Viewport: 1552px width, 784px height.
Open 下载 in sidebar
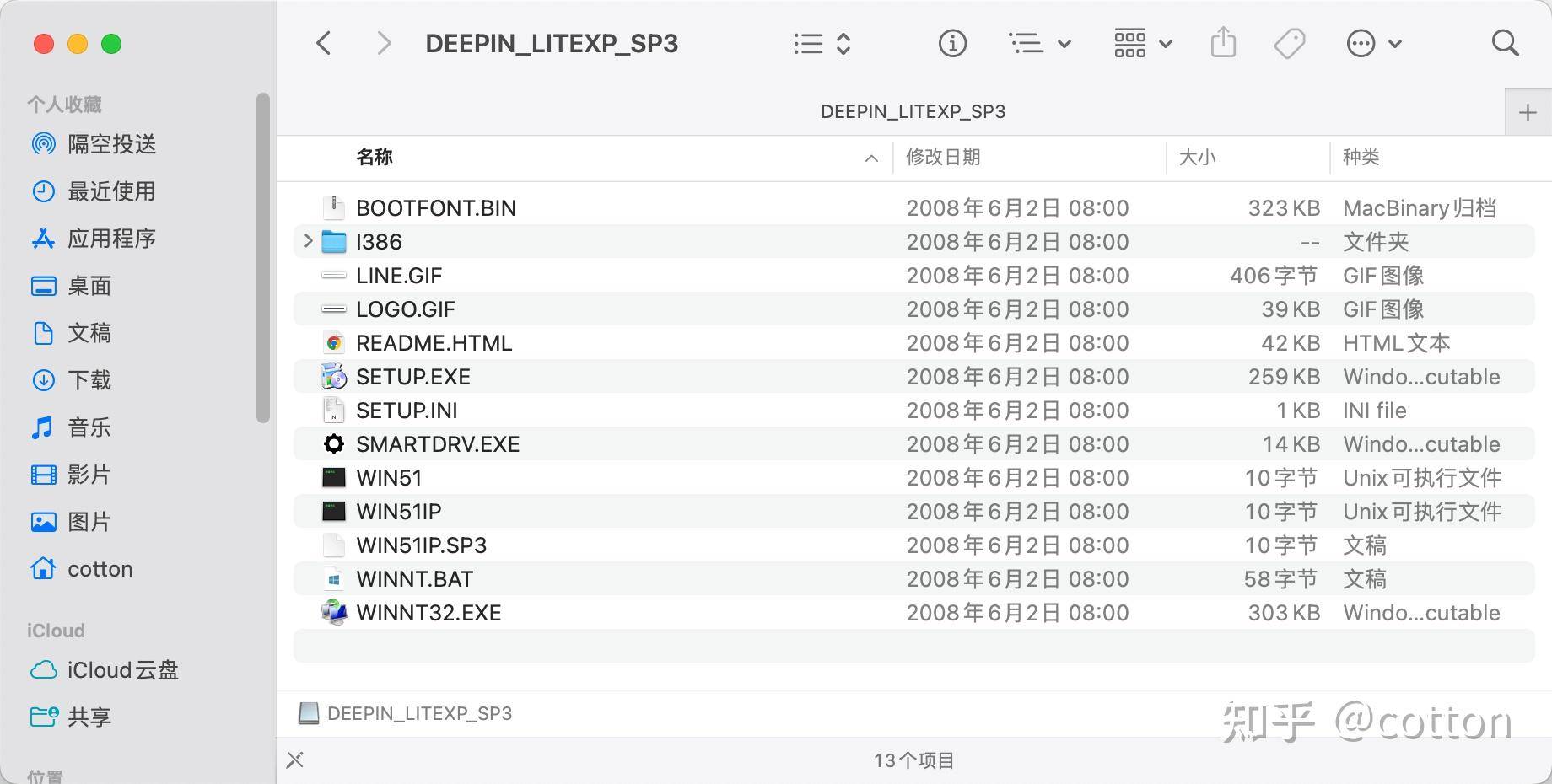[x=72, y=380]
